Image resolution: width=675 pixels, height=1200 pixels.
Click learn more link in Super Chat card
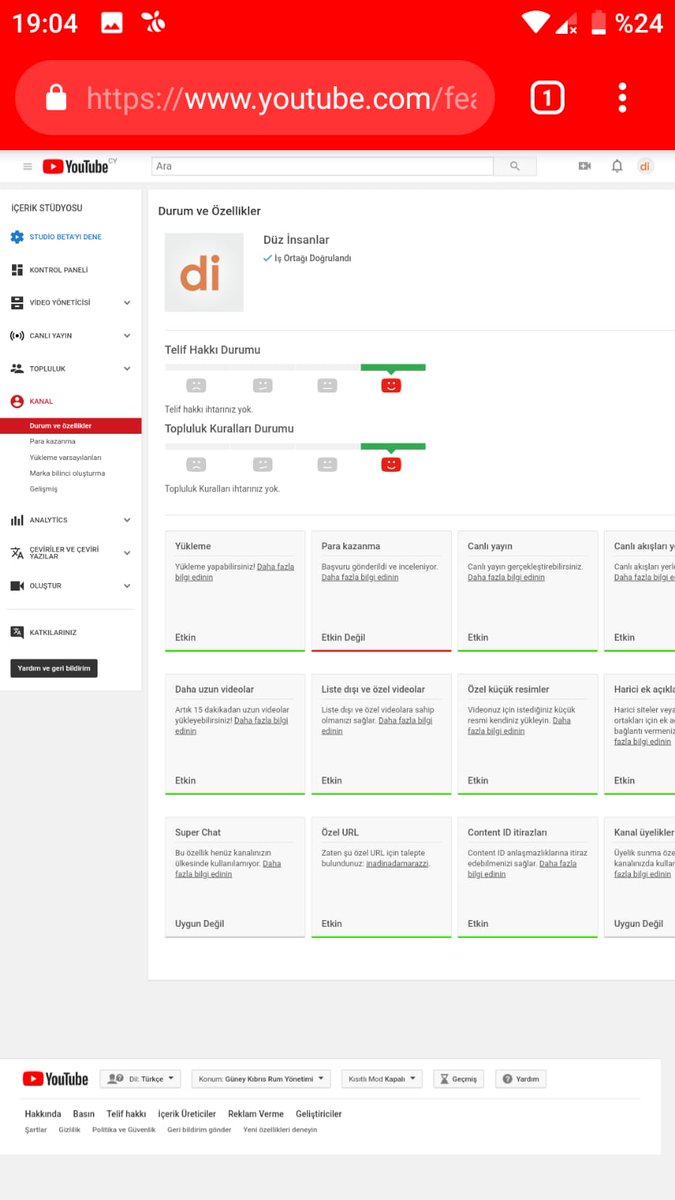point(228,868)
